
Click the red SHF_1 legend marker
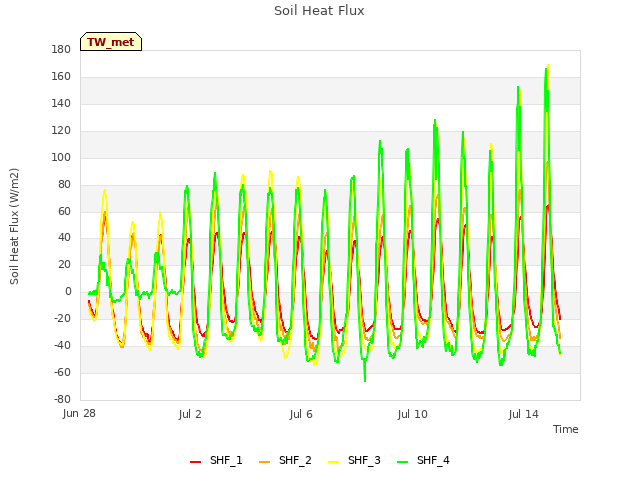pos(196,462)
